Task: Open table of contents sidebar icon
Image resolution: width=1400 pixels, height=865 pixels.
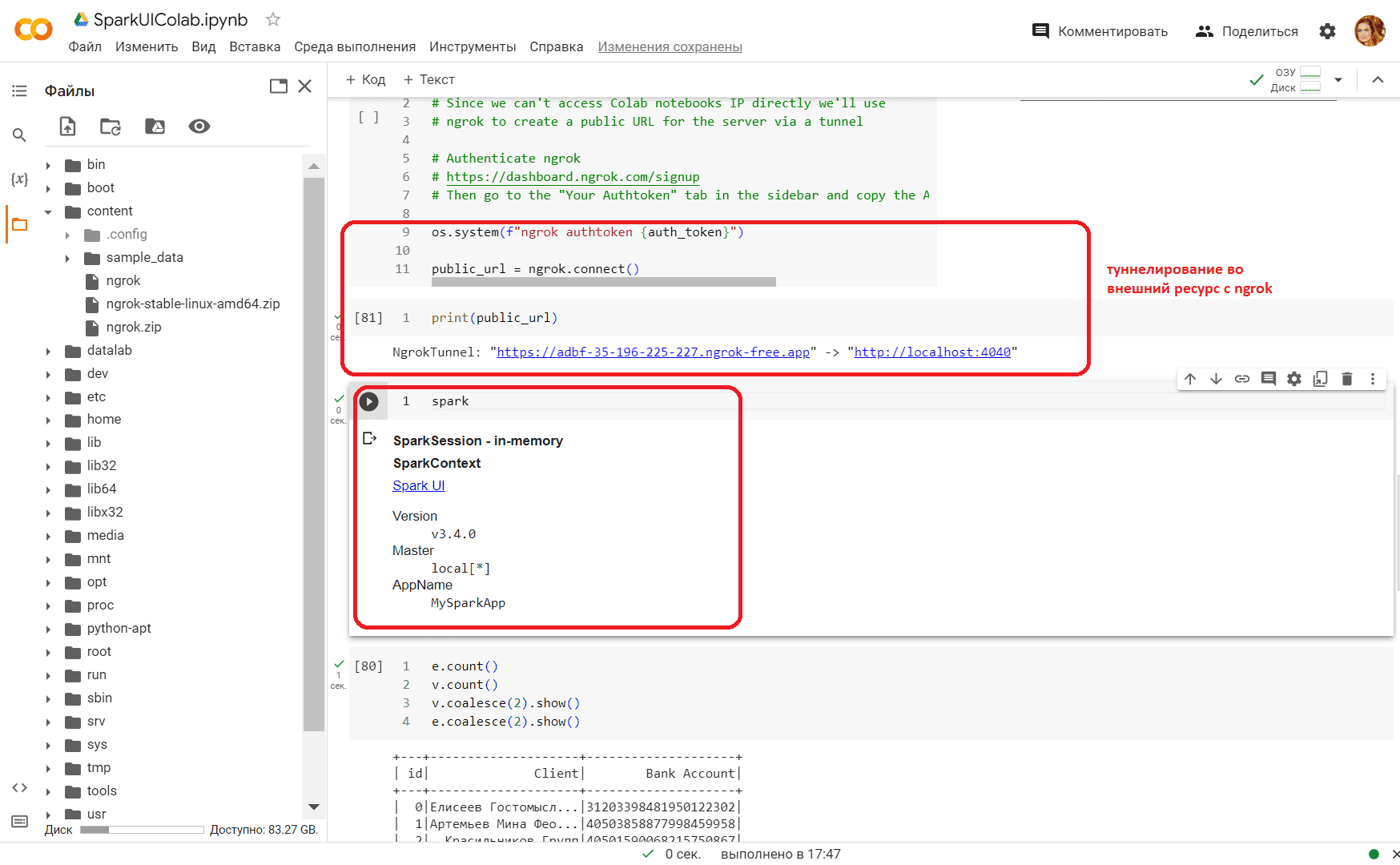Action: [19, 91]
